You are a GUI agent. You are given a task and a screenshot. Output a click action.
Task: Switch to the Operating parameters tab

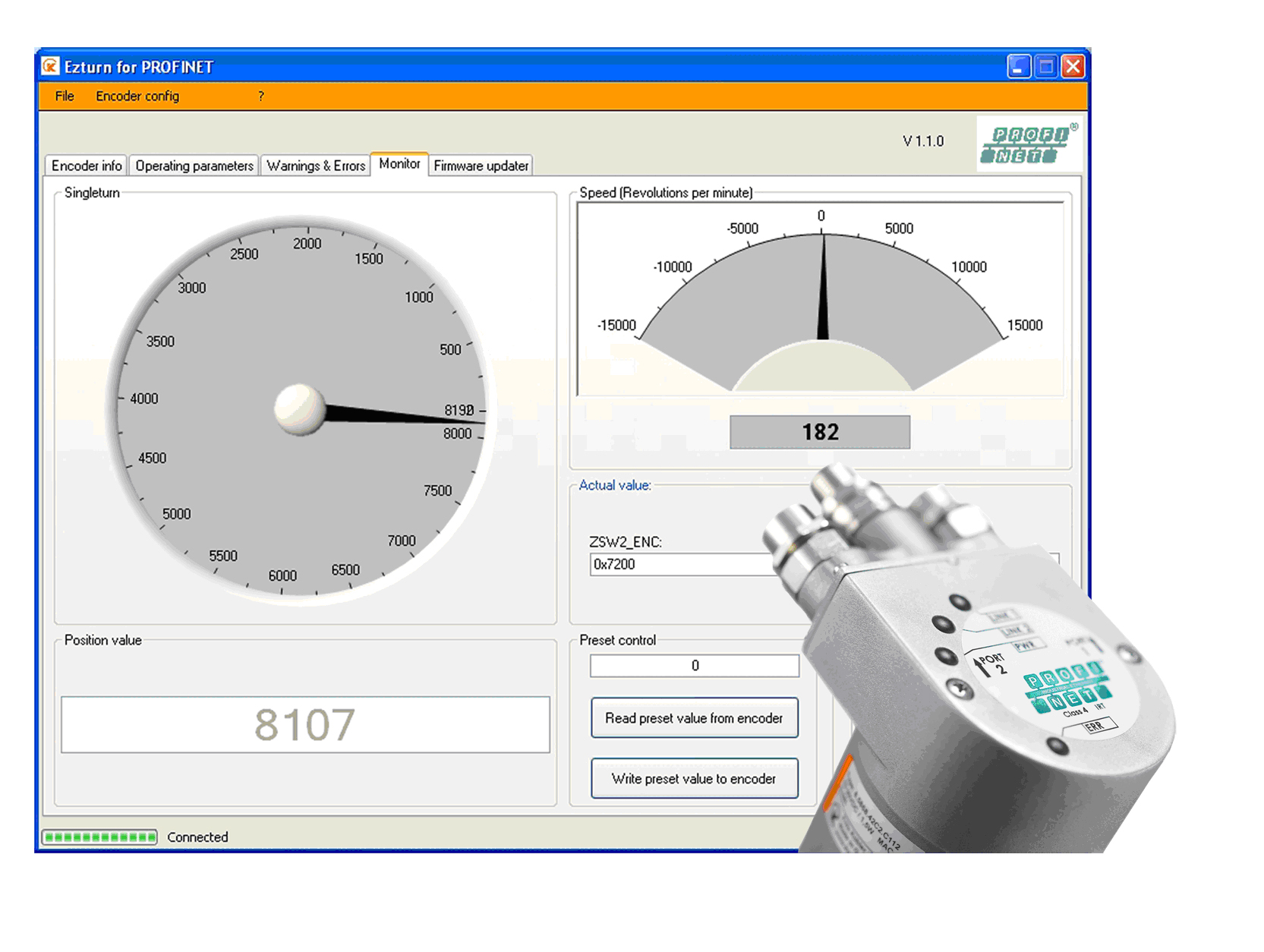click(x=194, y=165)
